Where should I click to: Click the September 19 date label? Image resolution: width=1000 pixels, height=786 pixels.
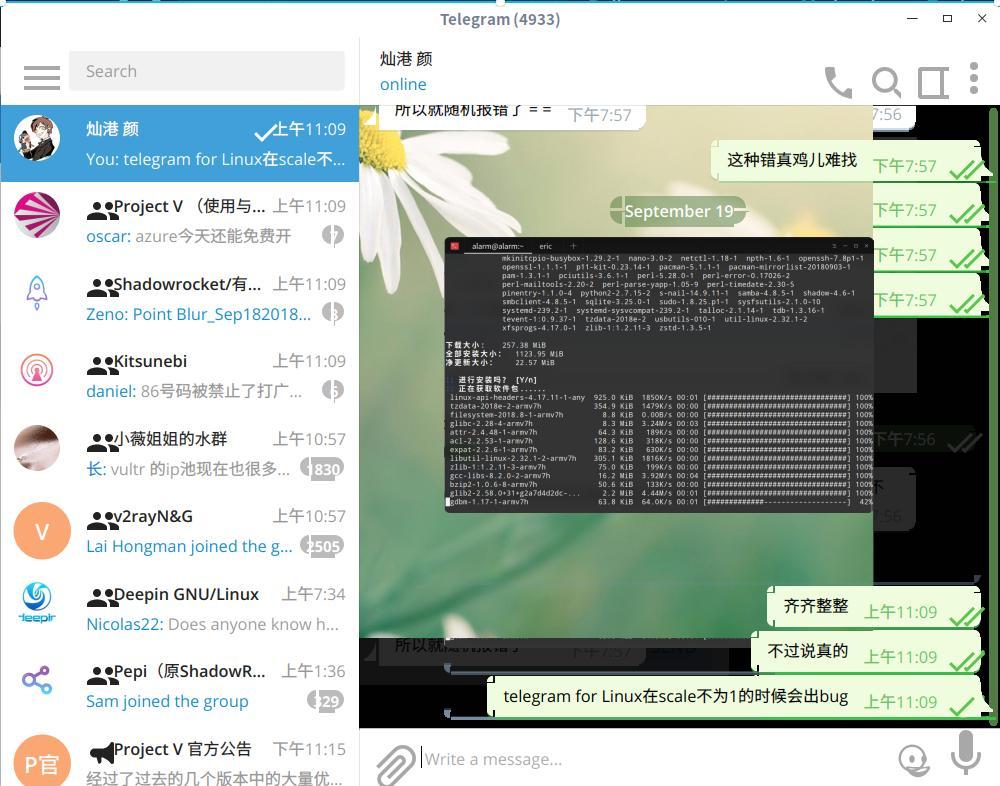click(x=678, y=211)
